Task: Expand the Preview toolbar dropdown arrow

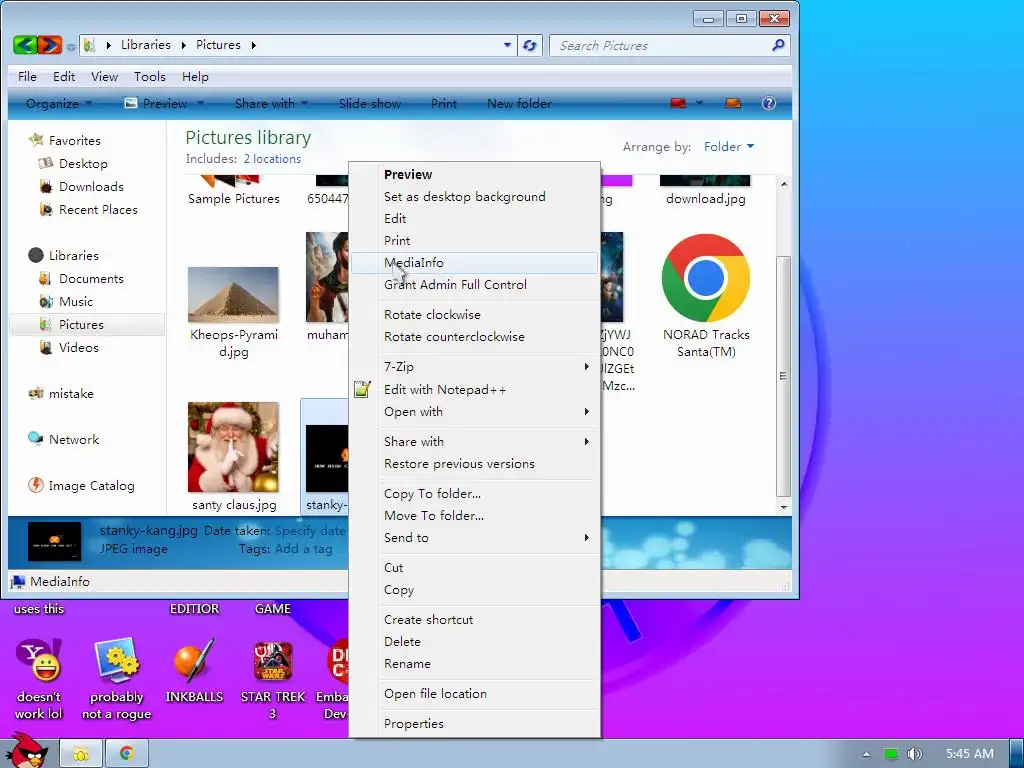Action: pos(200,103)
